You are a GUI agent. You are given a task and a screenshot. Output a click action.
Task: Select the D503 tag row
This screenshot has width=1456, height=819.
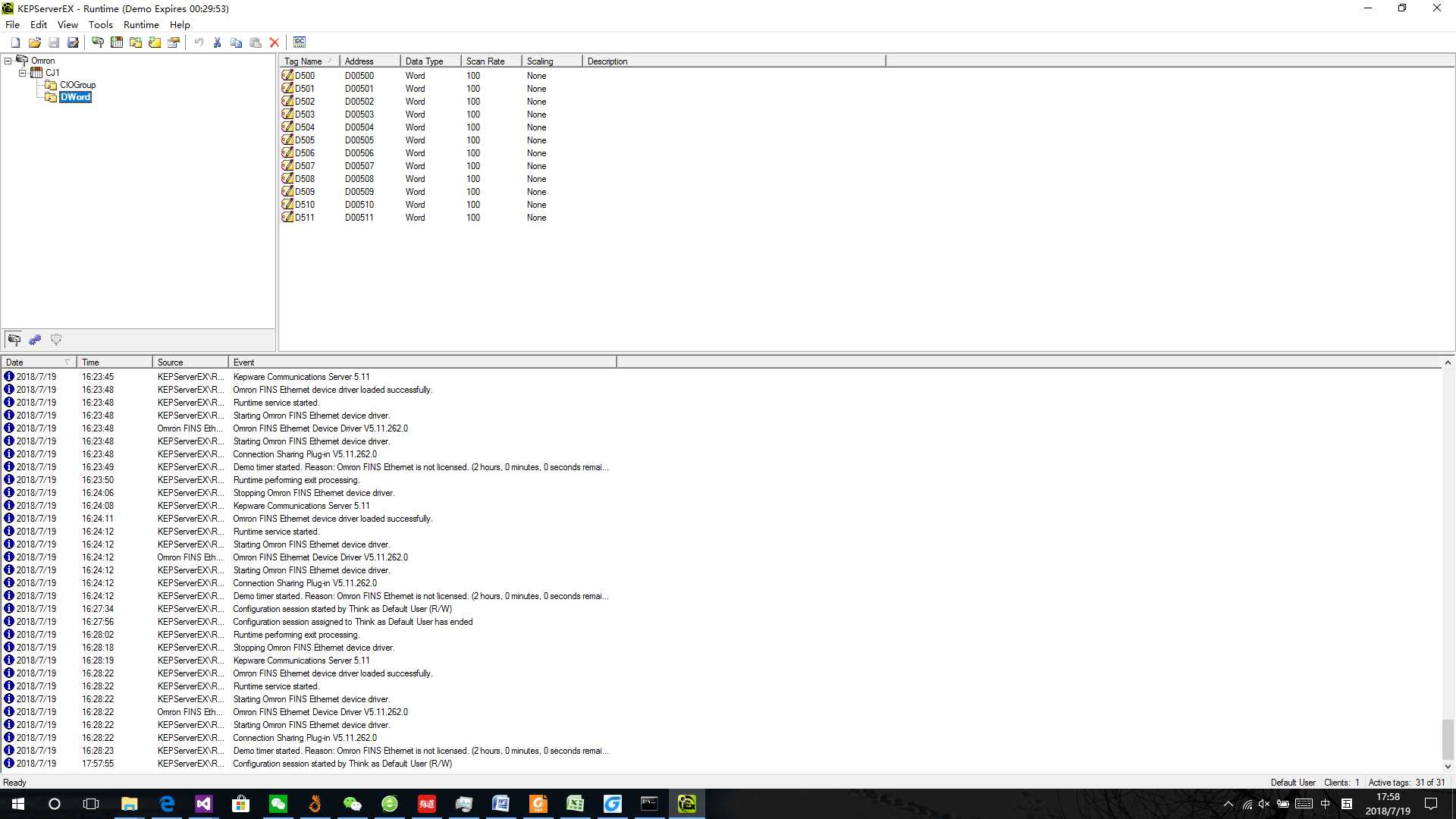pos(305,115)
